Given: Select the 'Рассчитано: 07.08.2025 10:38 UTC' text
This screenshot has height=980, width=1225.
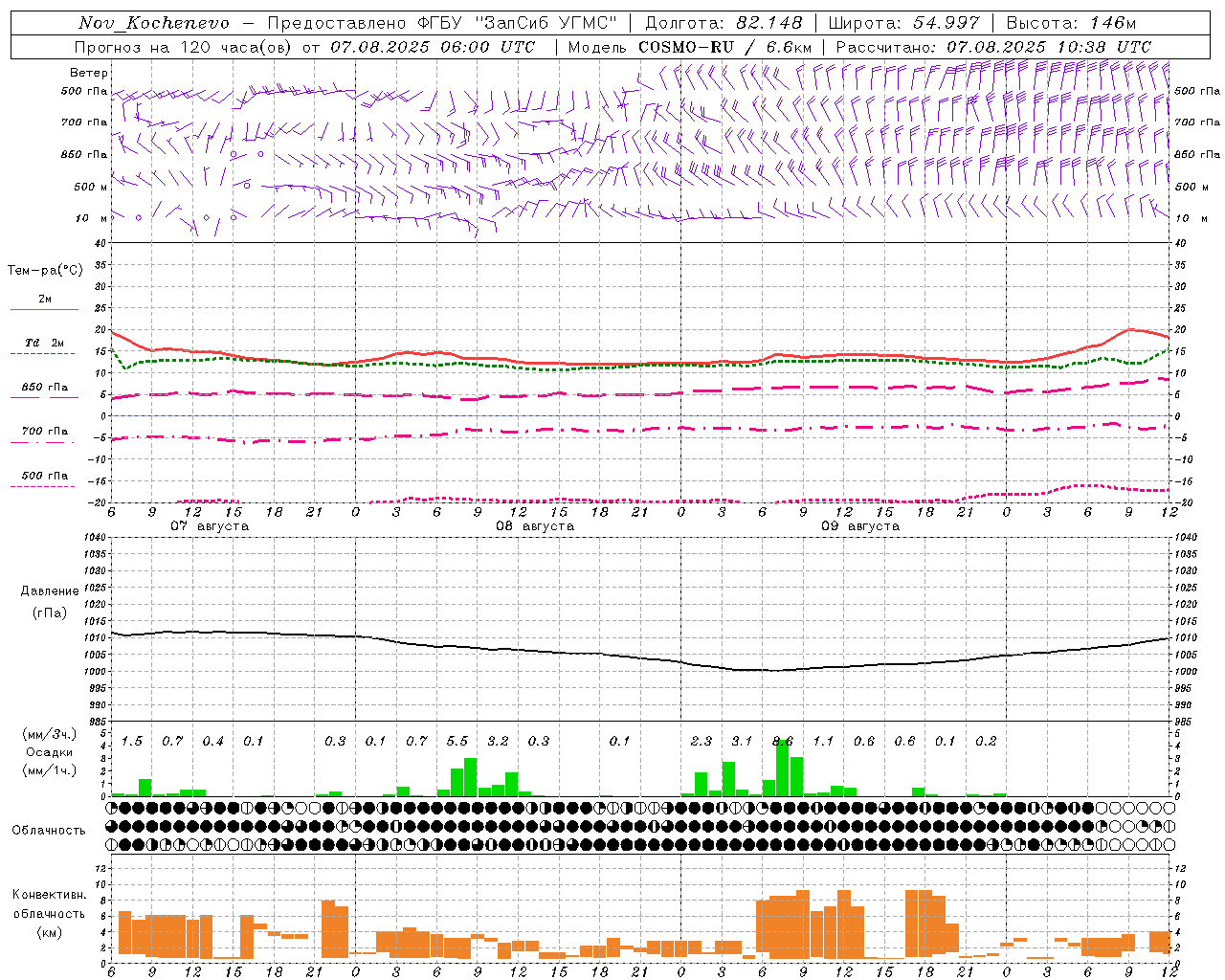Looking at the screenshot, I should coord(993,47).
